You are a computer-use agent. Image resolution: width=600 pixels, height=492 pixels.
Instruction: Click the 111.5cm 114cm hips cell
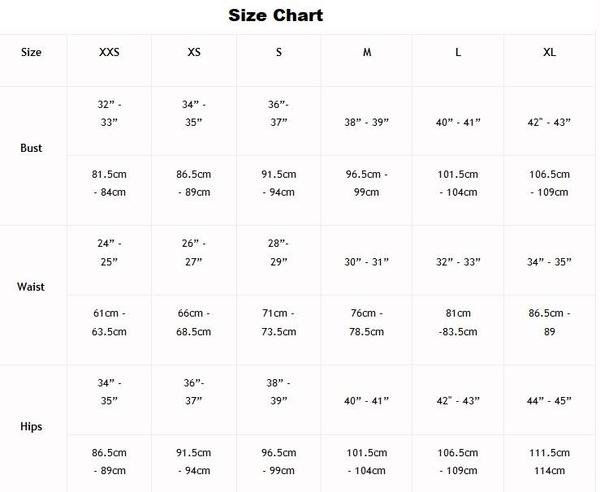(x=549, y=462)
